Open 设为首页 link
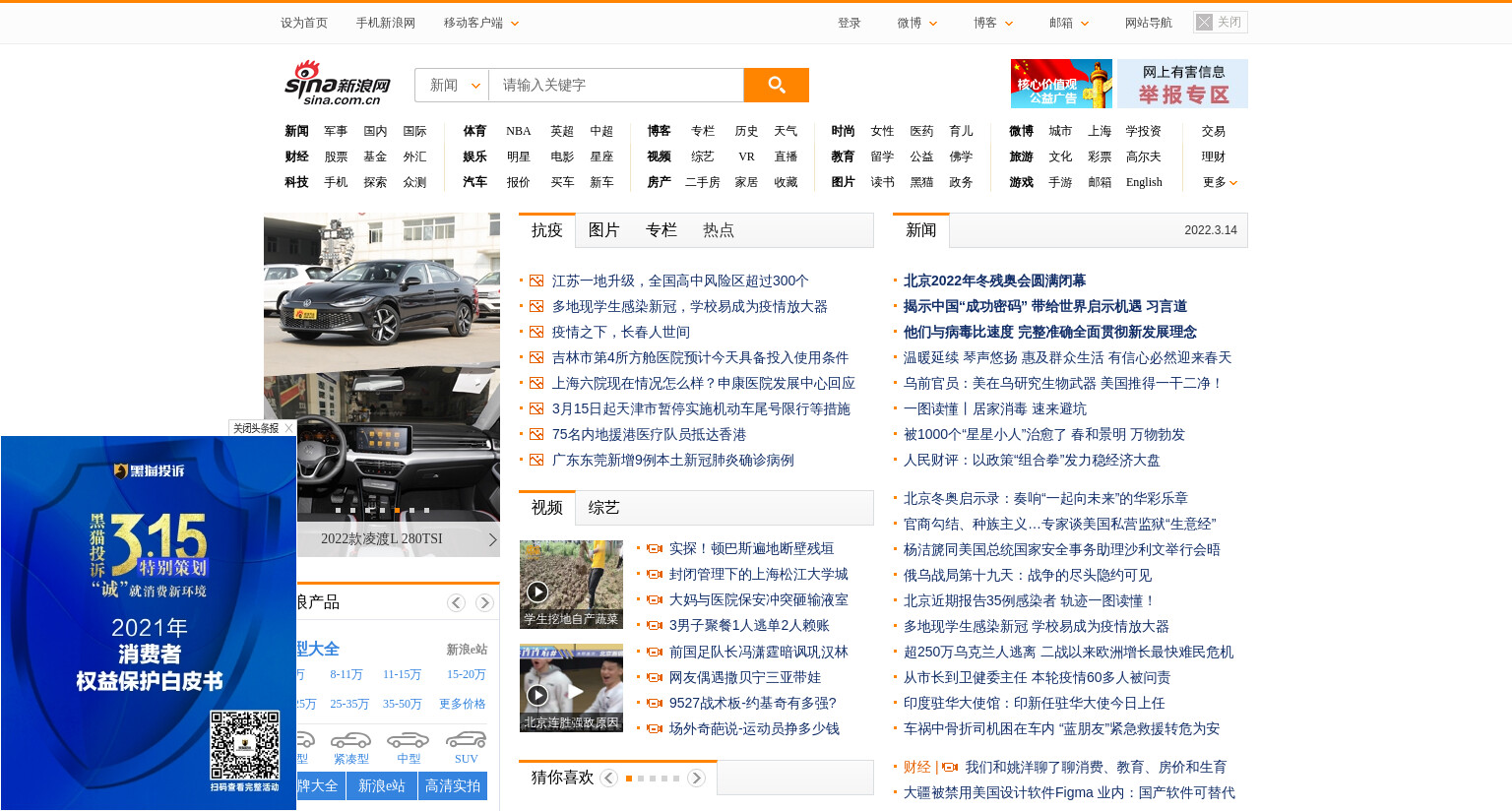 [304, 23]
